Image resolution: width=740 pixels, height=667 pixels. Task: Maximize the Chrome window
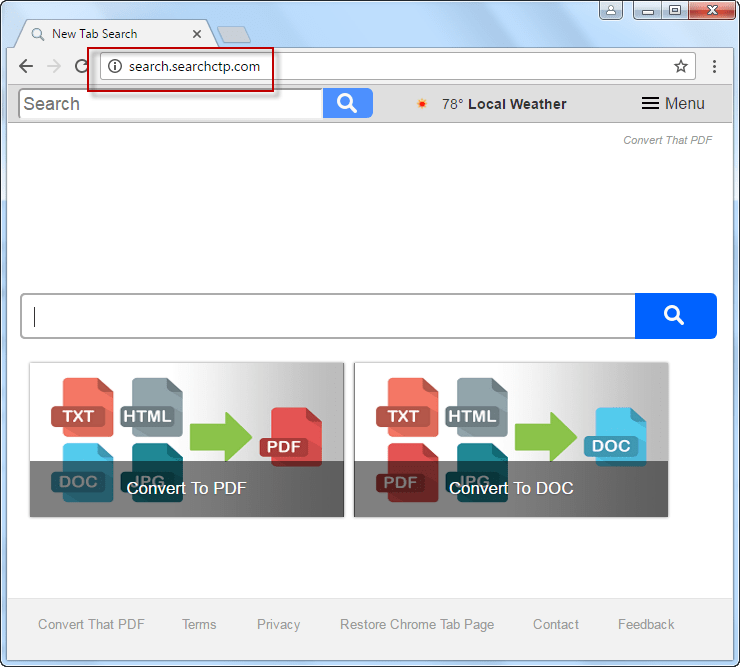[x=675, y=10]
